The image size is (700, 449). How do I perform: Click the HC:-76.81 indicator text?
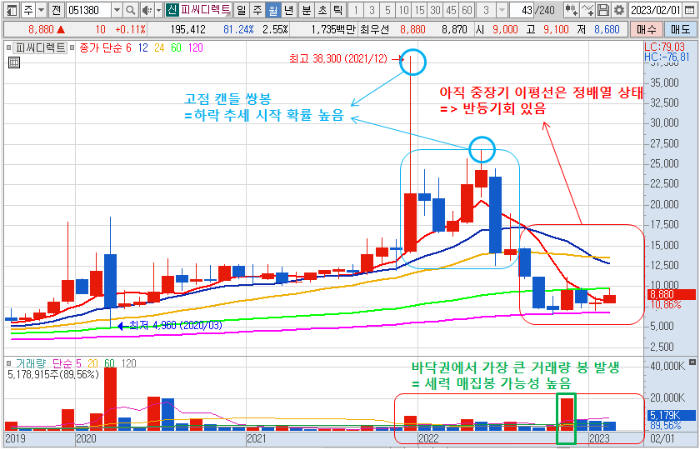tap(667, 57)
